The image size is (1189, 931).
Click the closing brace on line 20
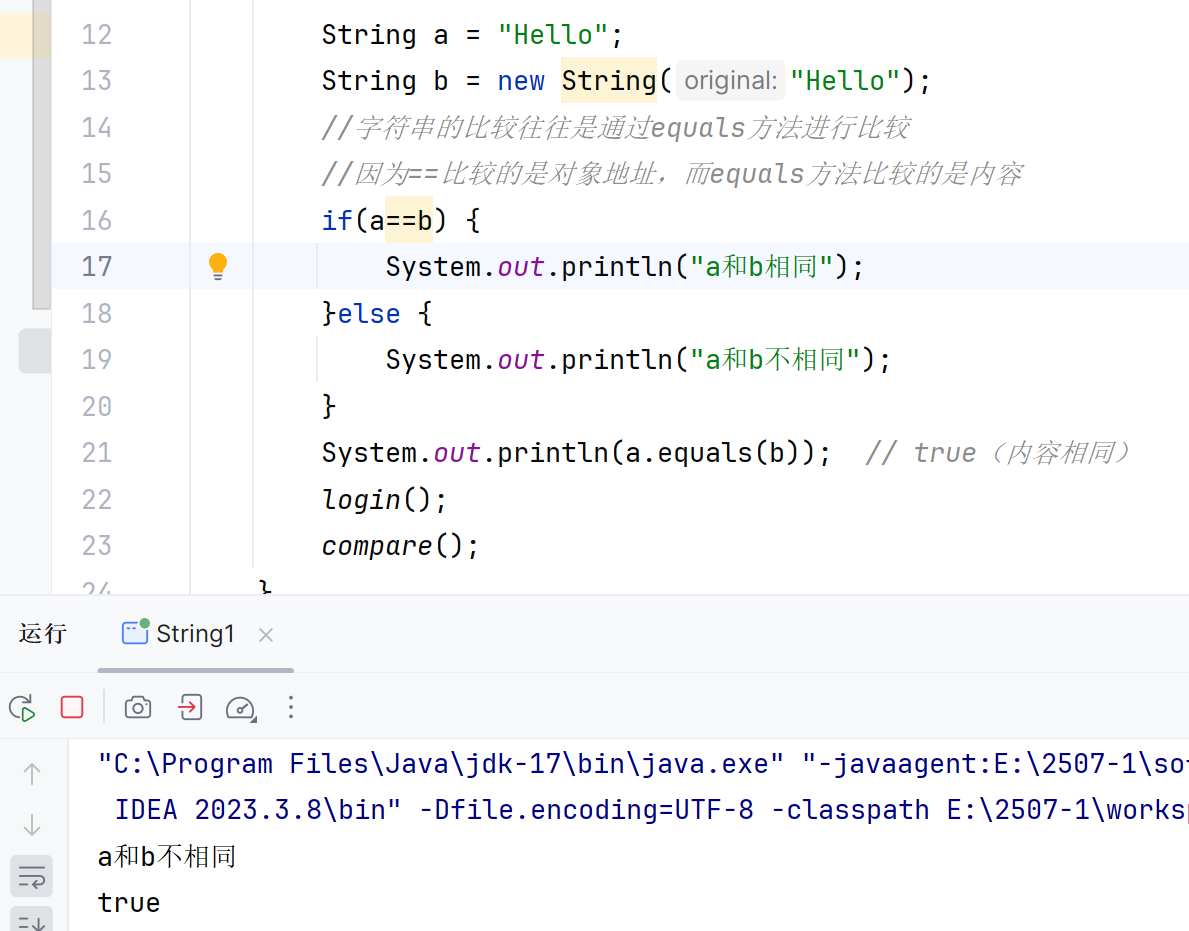coord(328,406)
